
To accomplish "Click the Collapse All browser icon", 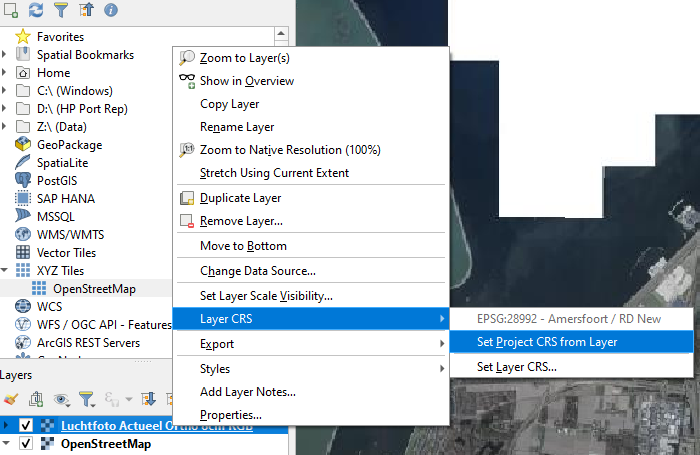I will 86,9.
